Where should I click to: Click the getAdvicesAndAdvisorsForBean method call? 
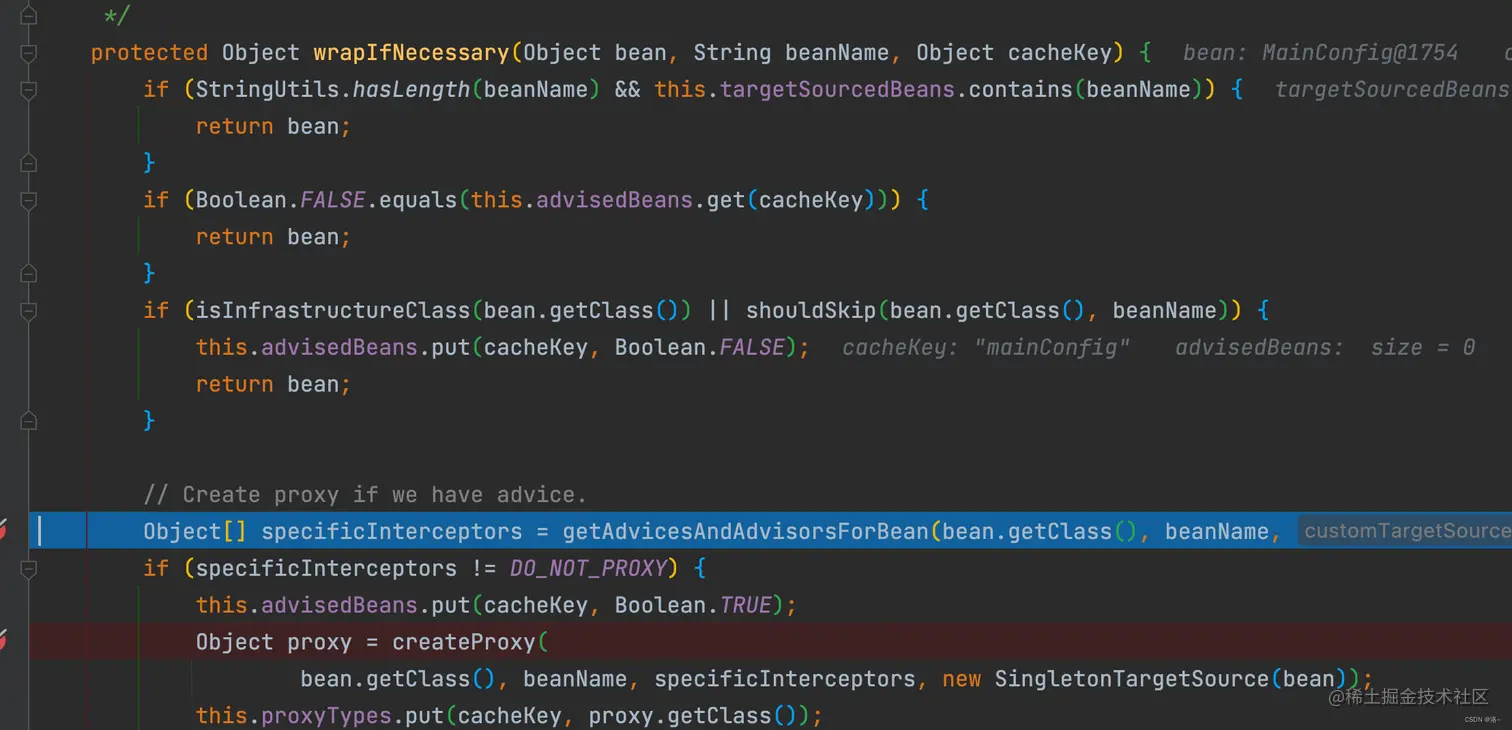coord(745,531)
